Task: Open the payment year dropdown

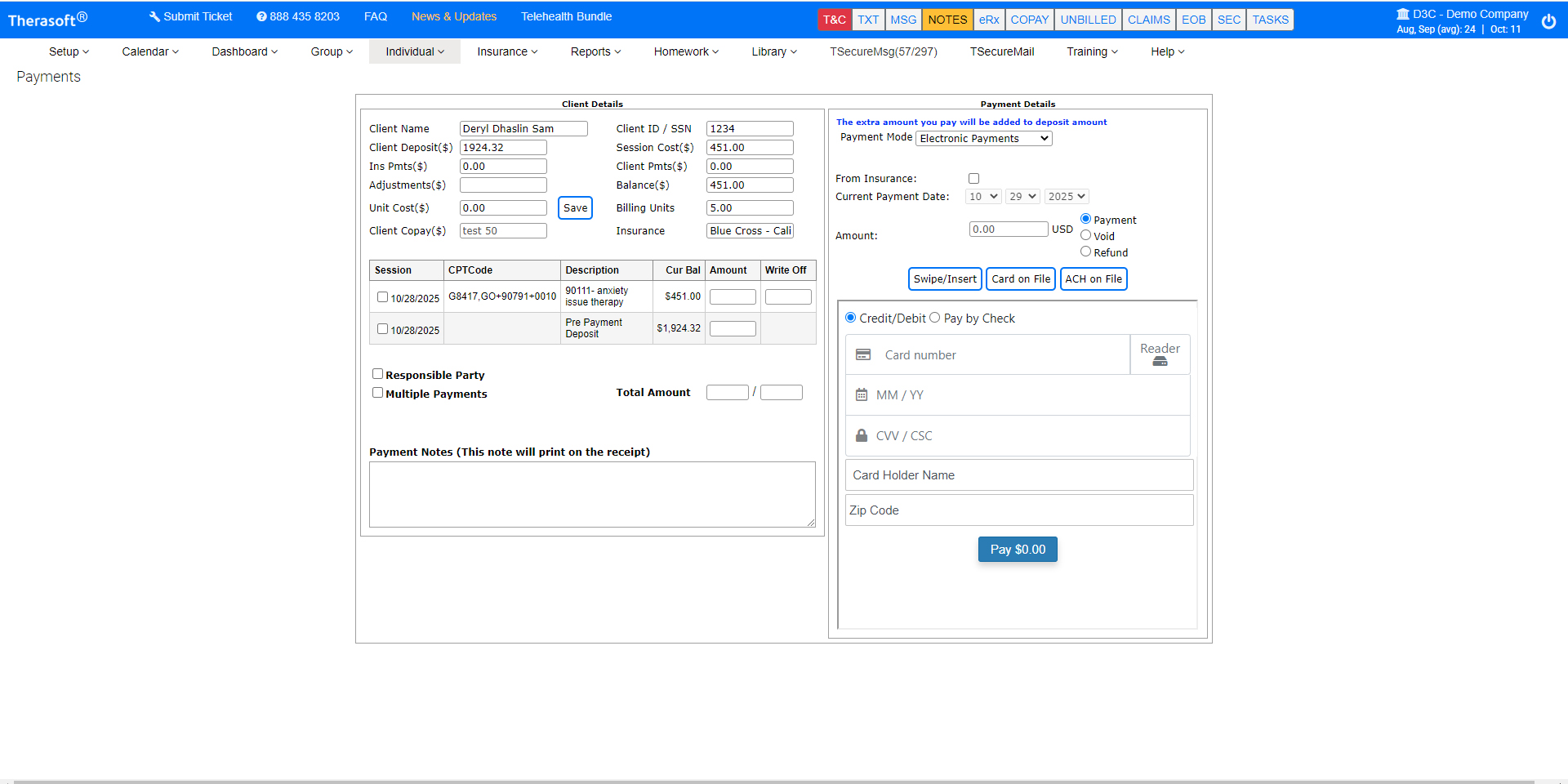Action: pos(1067,197)
